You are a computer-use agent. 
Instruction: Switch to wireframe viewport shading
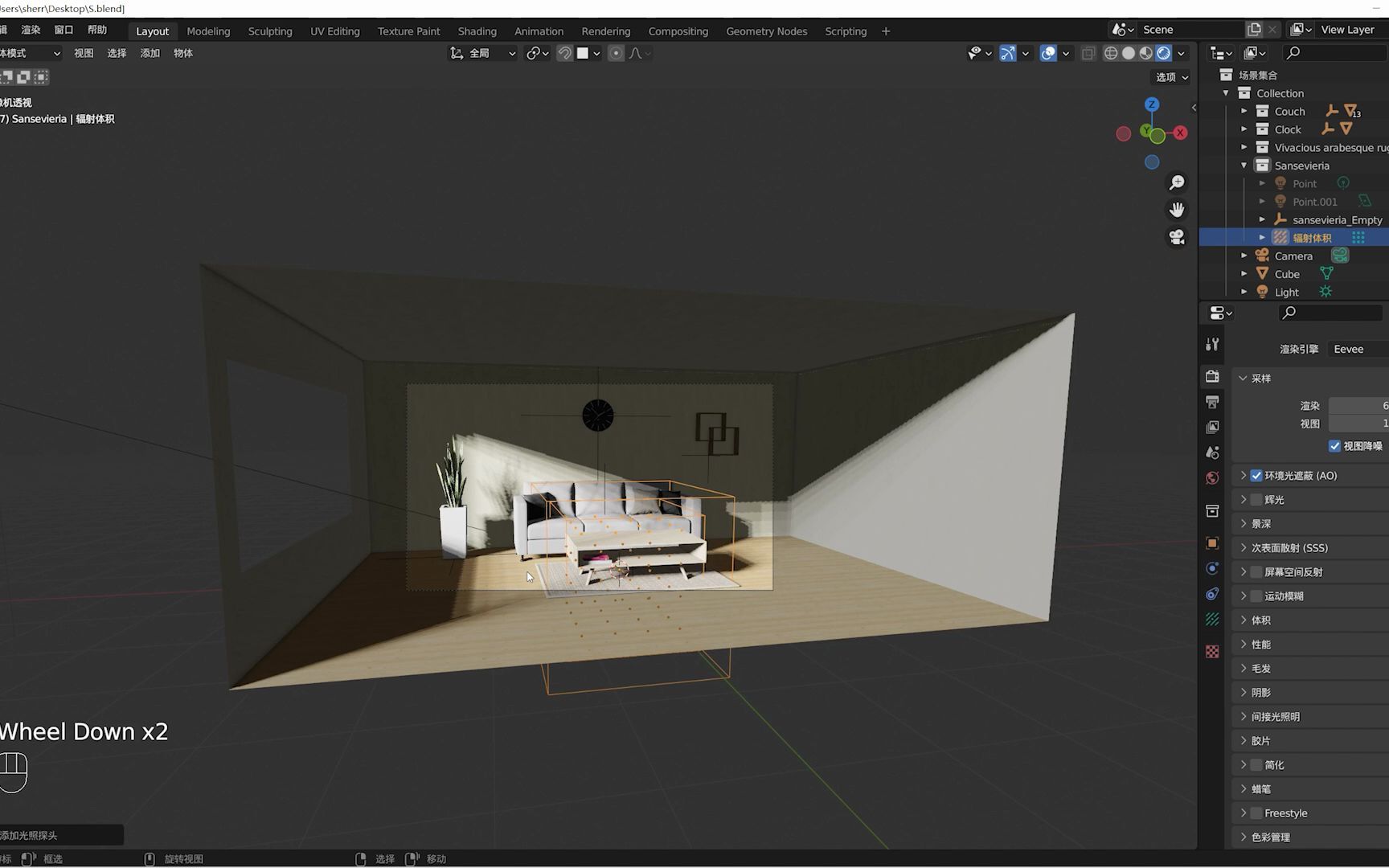click(x=1111, y=53)
